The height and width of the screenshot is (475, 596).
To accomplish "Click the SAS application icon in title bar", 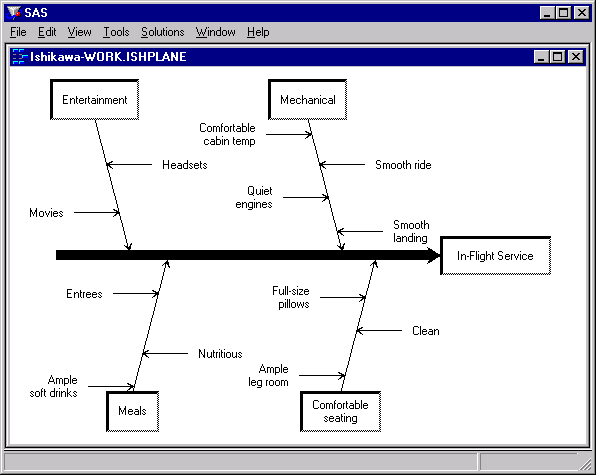I will 14,13.
